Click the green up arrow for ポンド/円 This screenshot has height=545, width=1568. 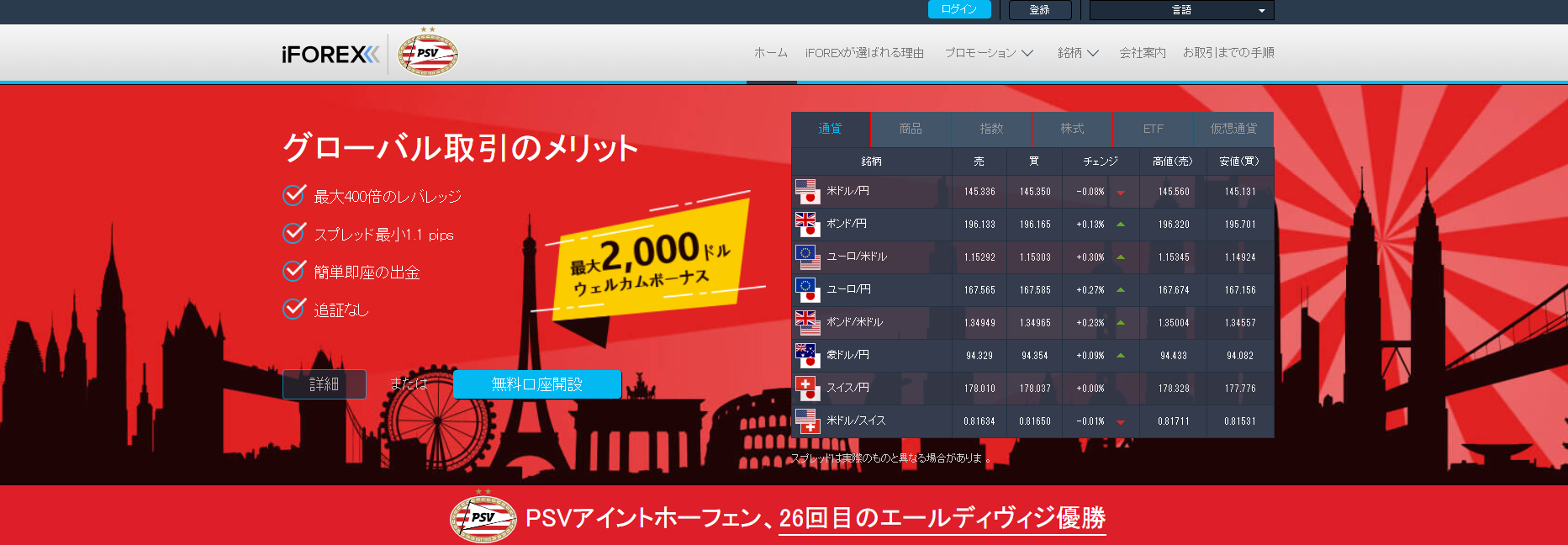tap(1121, 225)
